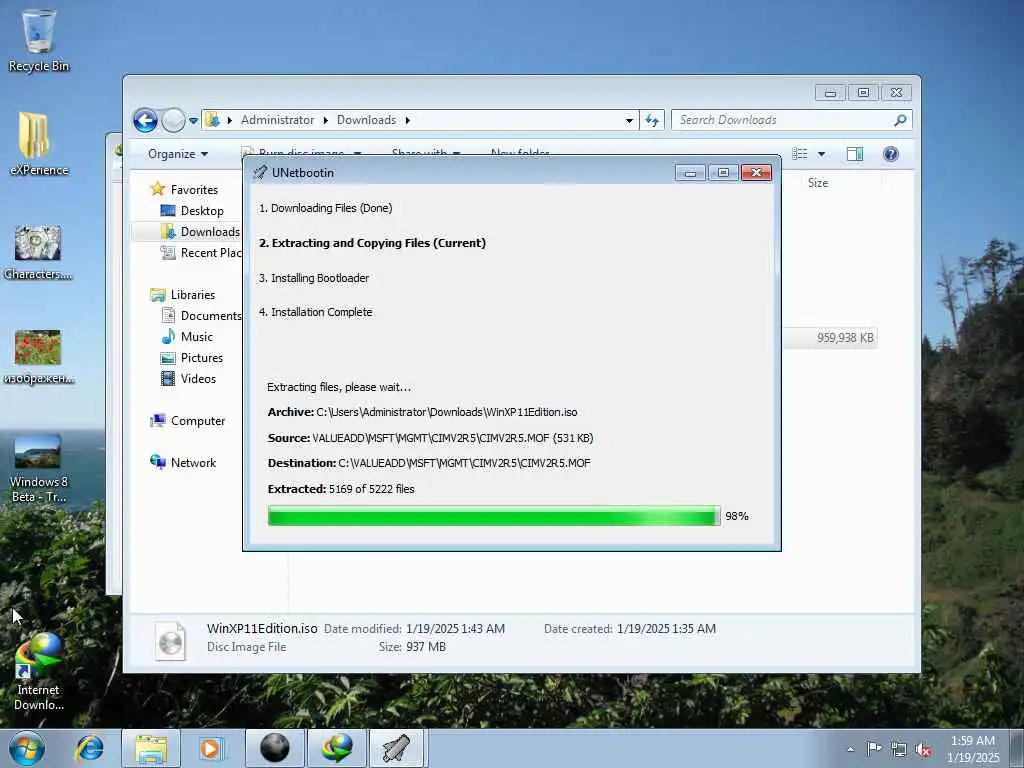1024x768 pixels.
Task: Open the more view options dropdown arrow
Action: point(822,154)
